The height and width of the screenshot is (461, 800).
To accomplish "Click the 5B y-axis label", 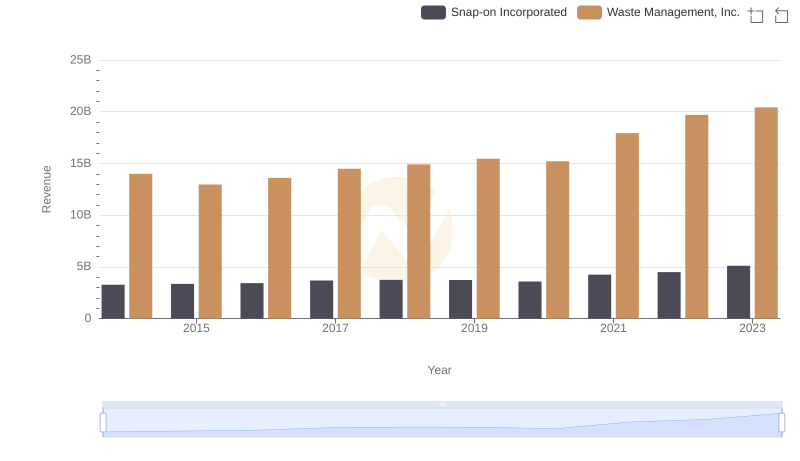I will pyautogui.click(x=84, y=266).
